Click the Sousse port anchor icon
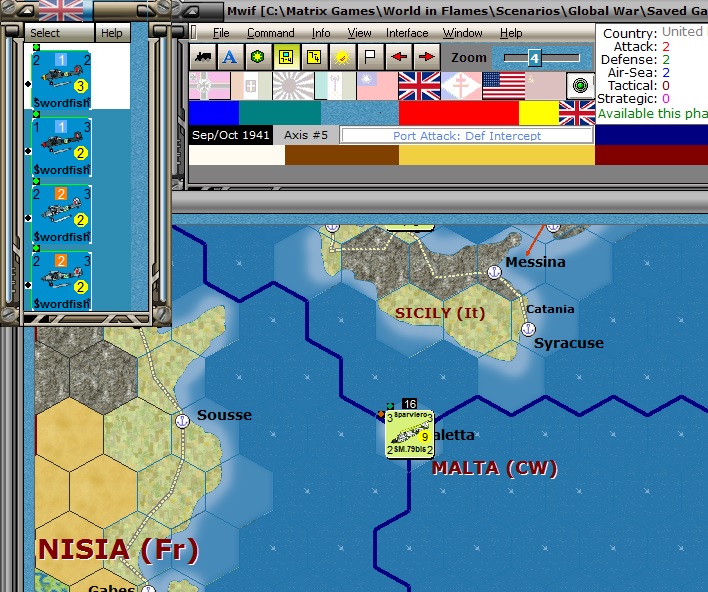Image resolution: width=708 pixels, height=592 pixels. 182,421
